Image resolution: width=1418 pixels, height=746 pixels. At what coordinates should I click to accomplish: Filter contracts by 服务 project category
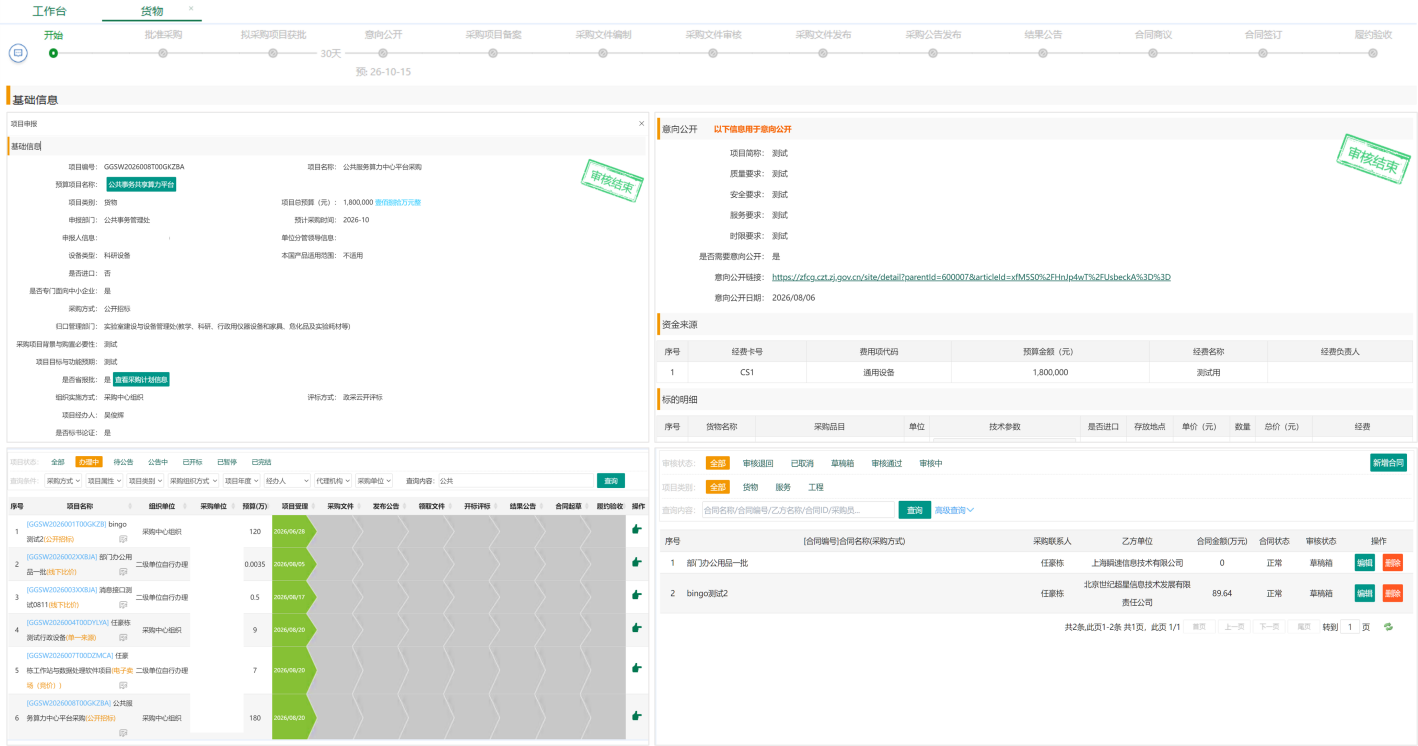[x=783, y=487]
